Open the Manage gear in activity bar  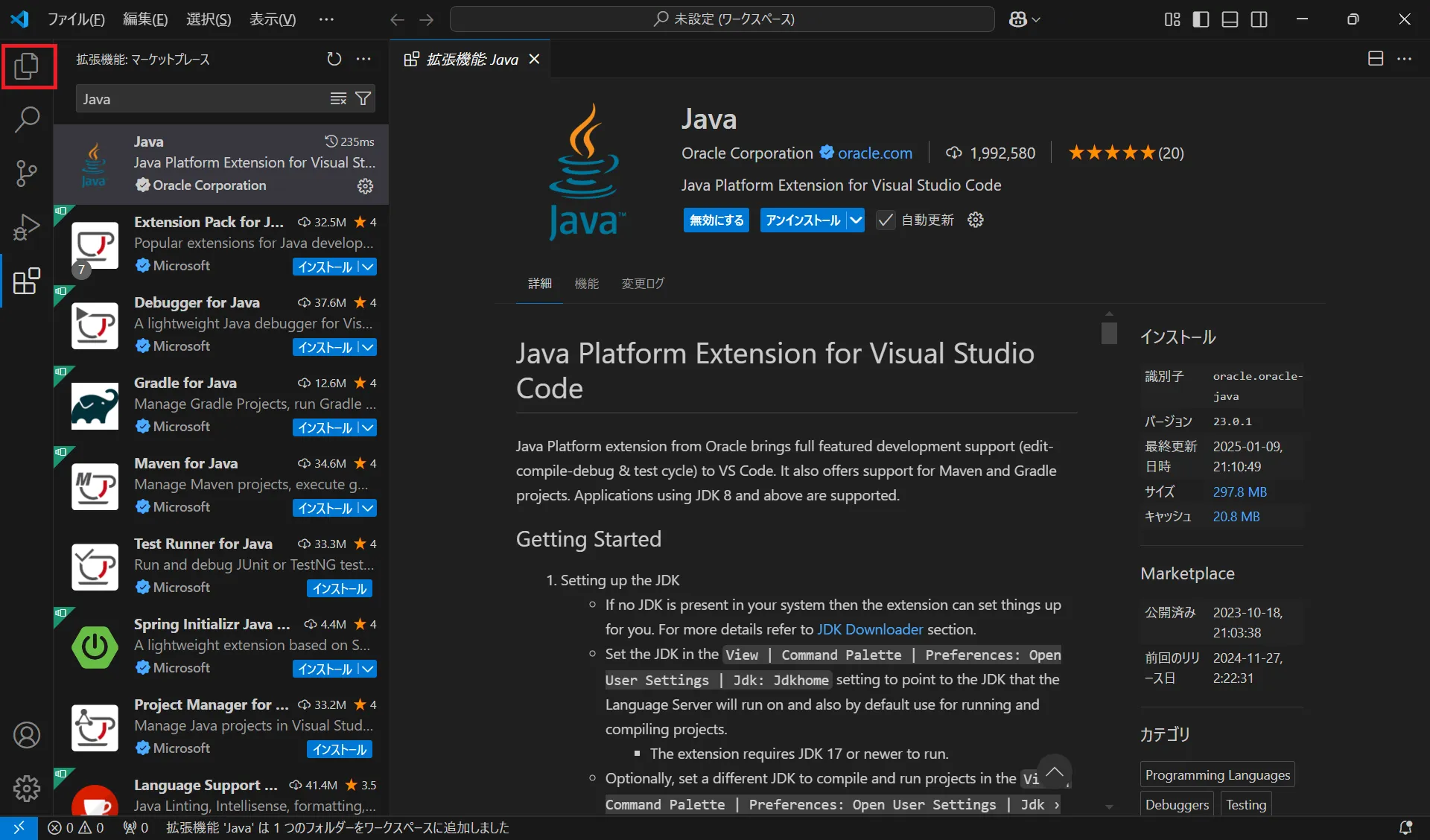27,788
